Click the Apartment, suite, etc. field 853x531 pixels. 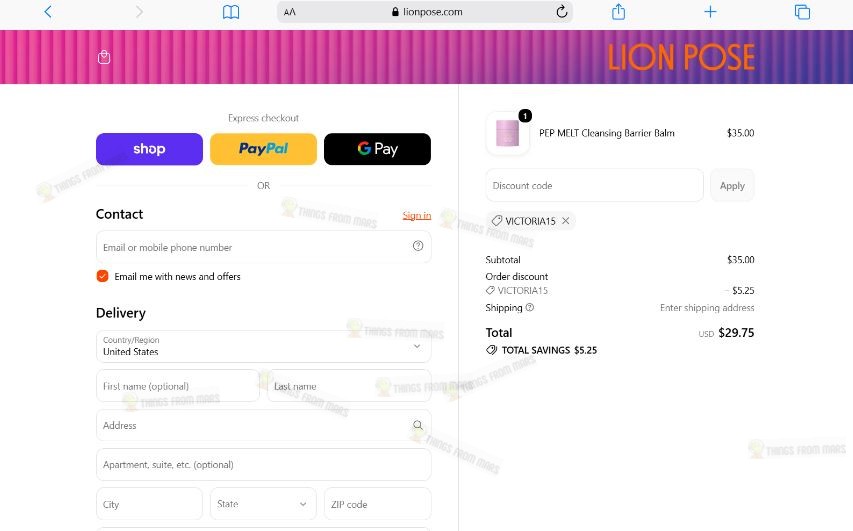click(263, 465)
